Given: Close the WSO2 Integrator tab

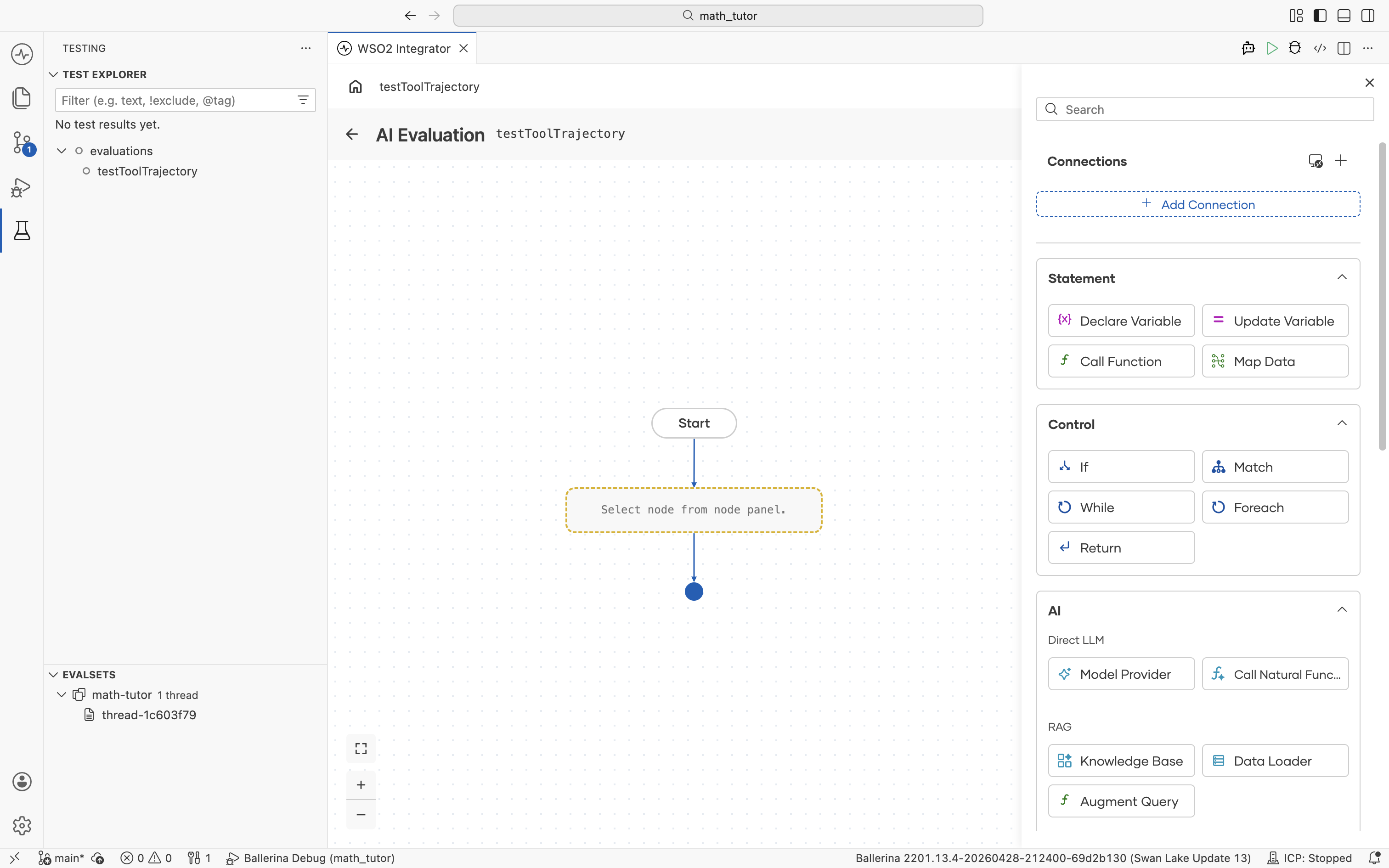Looking at the screenshot, I should 464,48.
